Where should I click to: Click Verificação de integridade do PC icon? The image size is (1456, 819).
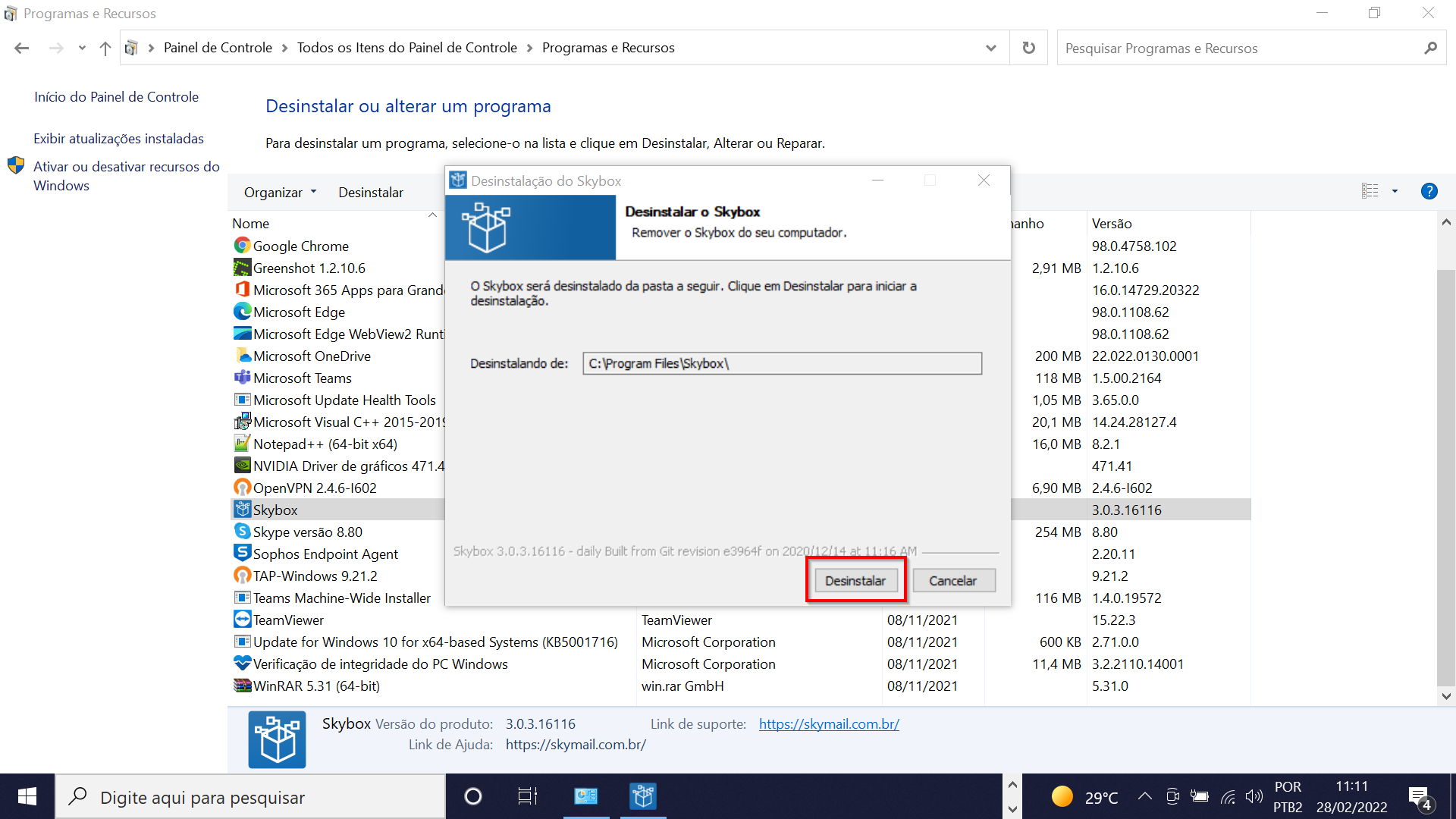pos(242,664)
